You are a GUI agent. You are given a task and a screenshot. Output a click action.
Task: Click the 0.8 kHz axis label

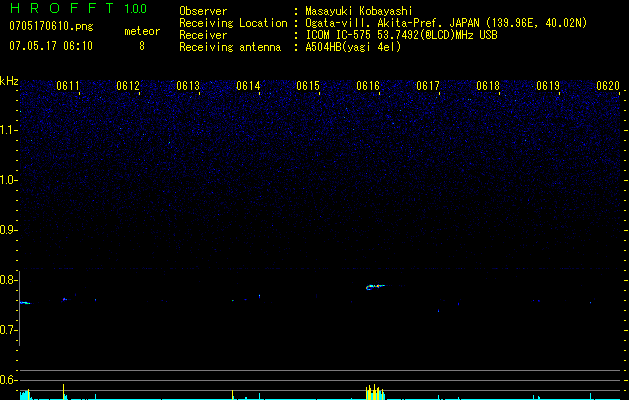(x=9, y=280)
